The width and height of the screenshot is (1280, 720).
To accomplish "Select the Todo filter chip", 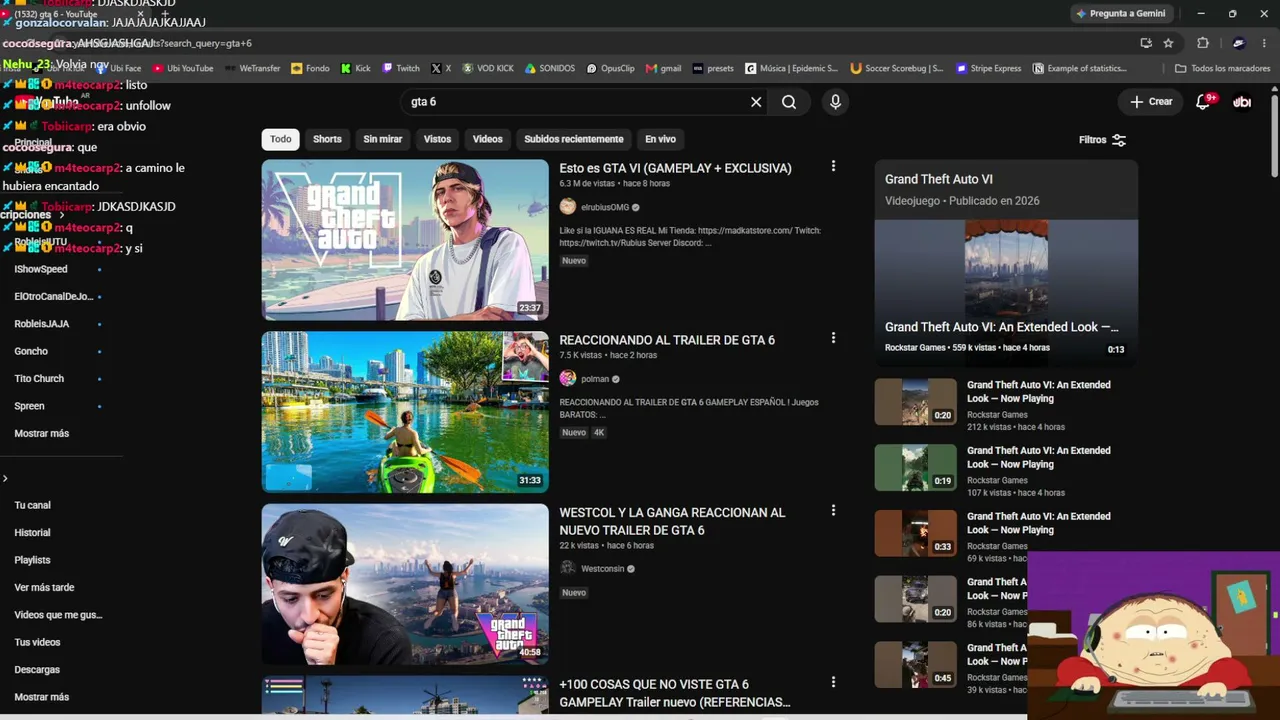I will pyautogui.click(x=281, y=139).
